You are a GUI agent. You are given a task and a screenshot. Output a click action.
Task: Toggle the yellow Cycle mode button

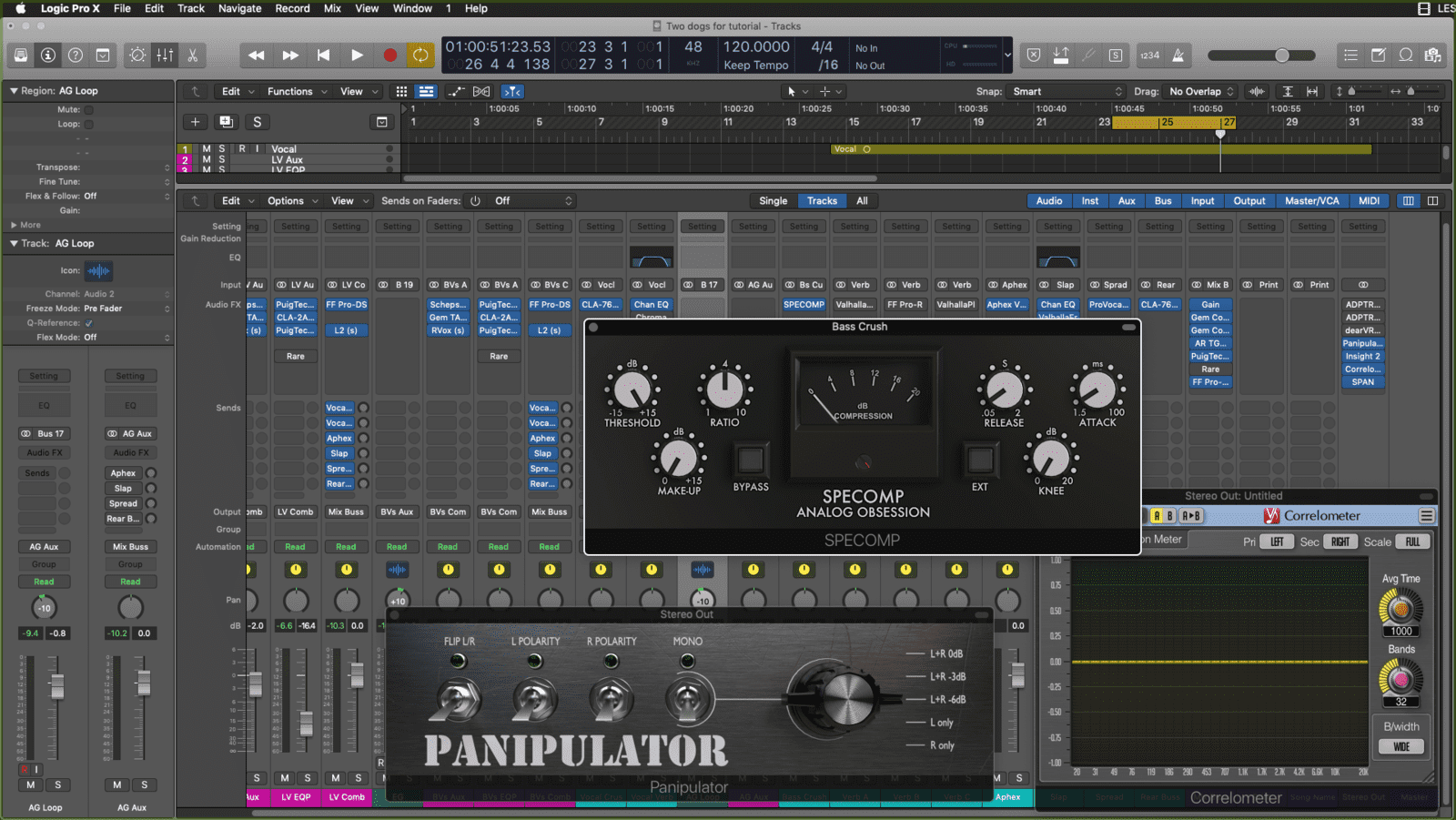click(x=420, y=56)
